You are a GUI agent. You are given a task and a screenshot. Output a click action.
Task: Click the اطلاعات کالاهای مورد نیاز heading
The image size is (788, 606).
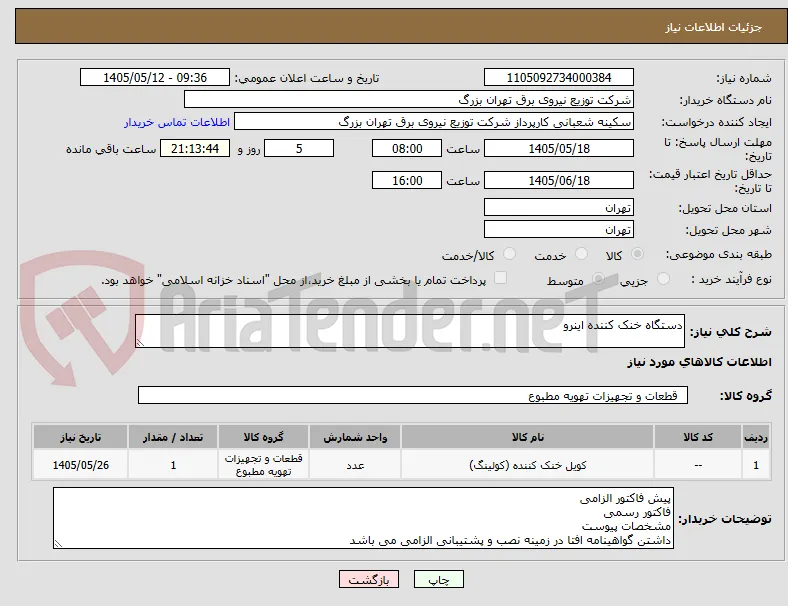[699, 362]
